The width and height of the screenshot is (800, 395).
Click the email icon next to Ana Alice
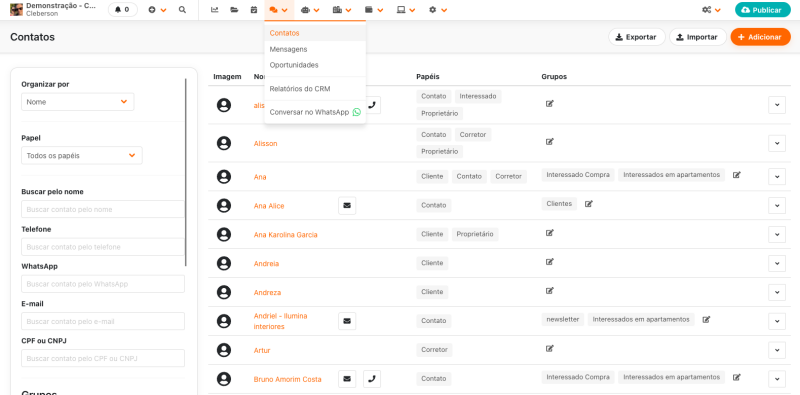click(347, 206)
